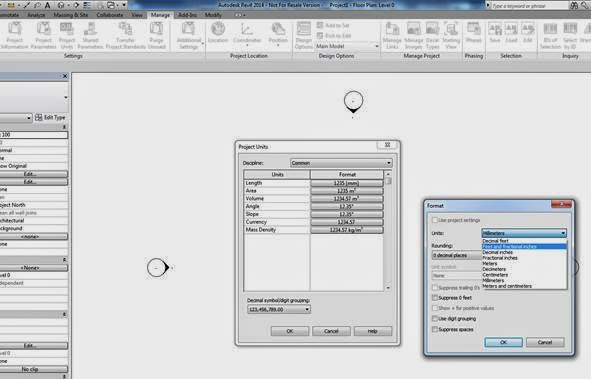Click Transfer Project Standards icon
The image size is (591, 379).
click(126, 35)
